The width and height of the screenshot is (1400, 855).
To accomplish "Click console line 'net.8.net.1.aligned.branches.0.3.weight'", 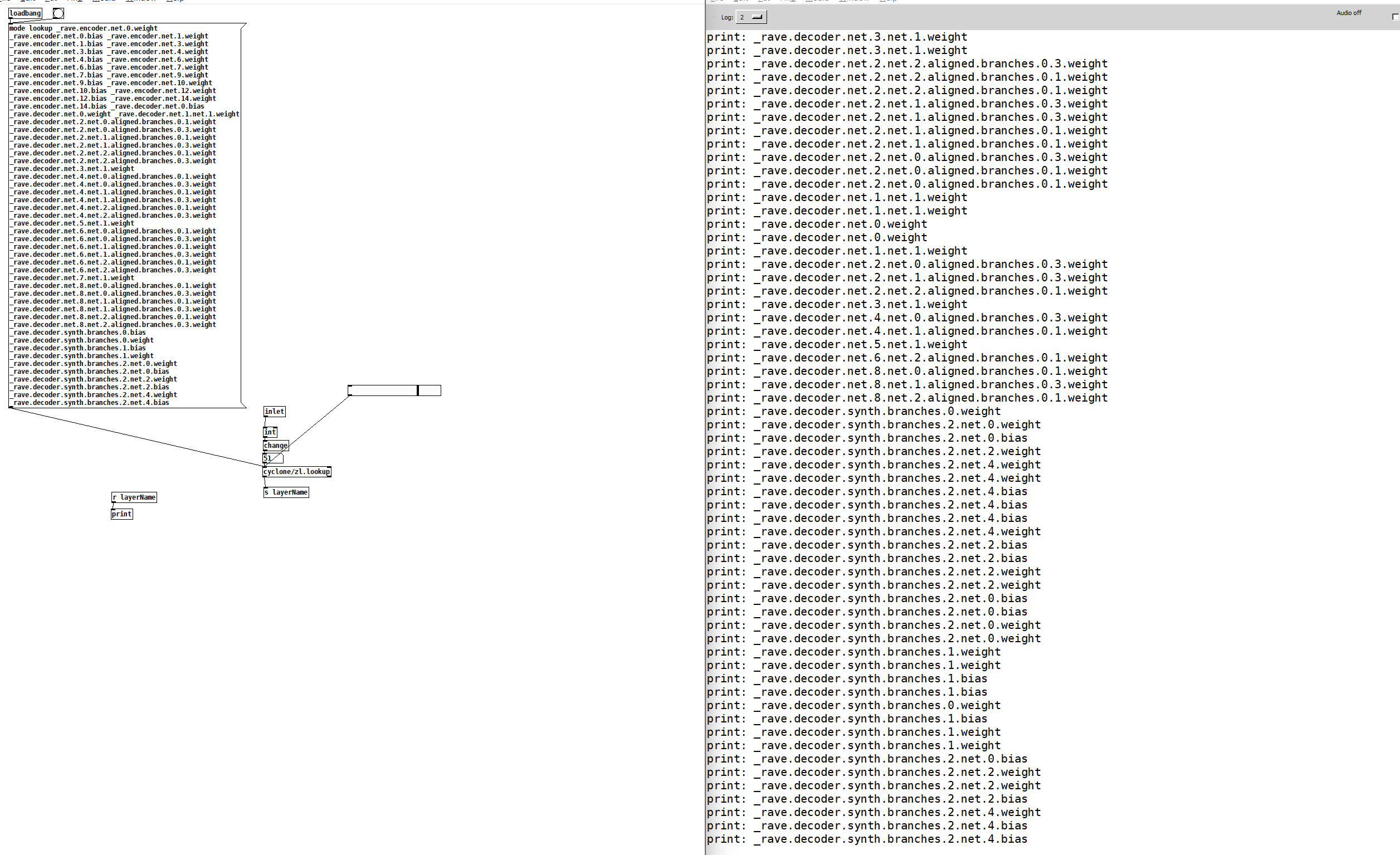I will (x=908, y=384).
